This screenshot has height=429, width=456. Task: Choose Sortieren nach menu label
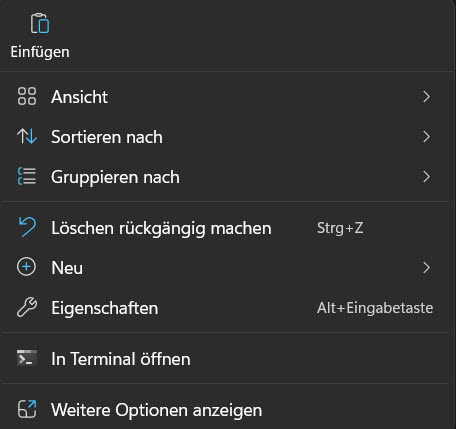(107, 137)
